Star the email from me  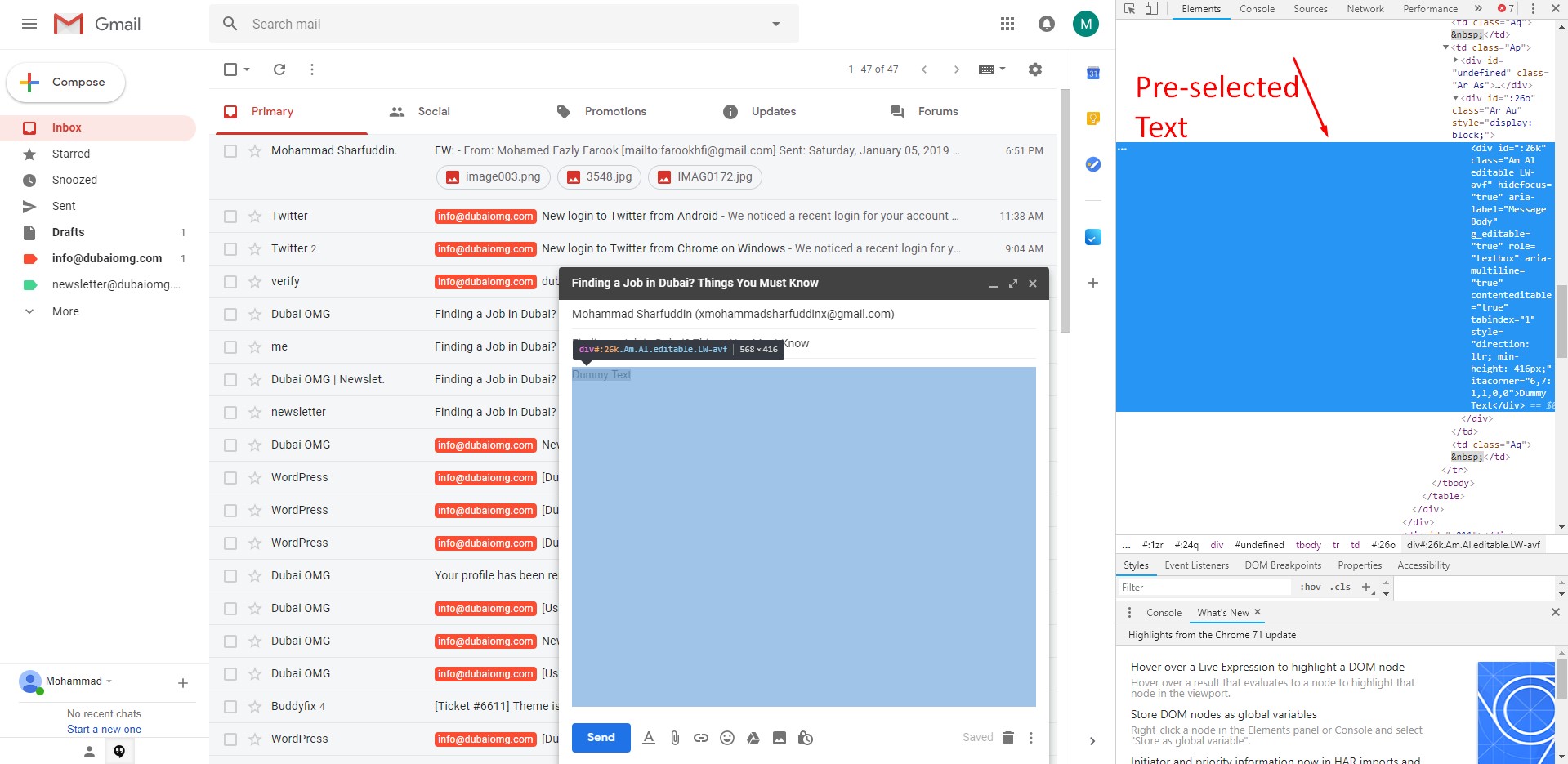pyautogui.click(x=255, y=347)
